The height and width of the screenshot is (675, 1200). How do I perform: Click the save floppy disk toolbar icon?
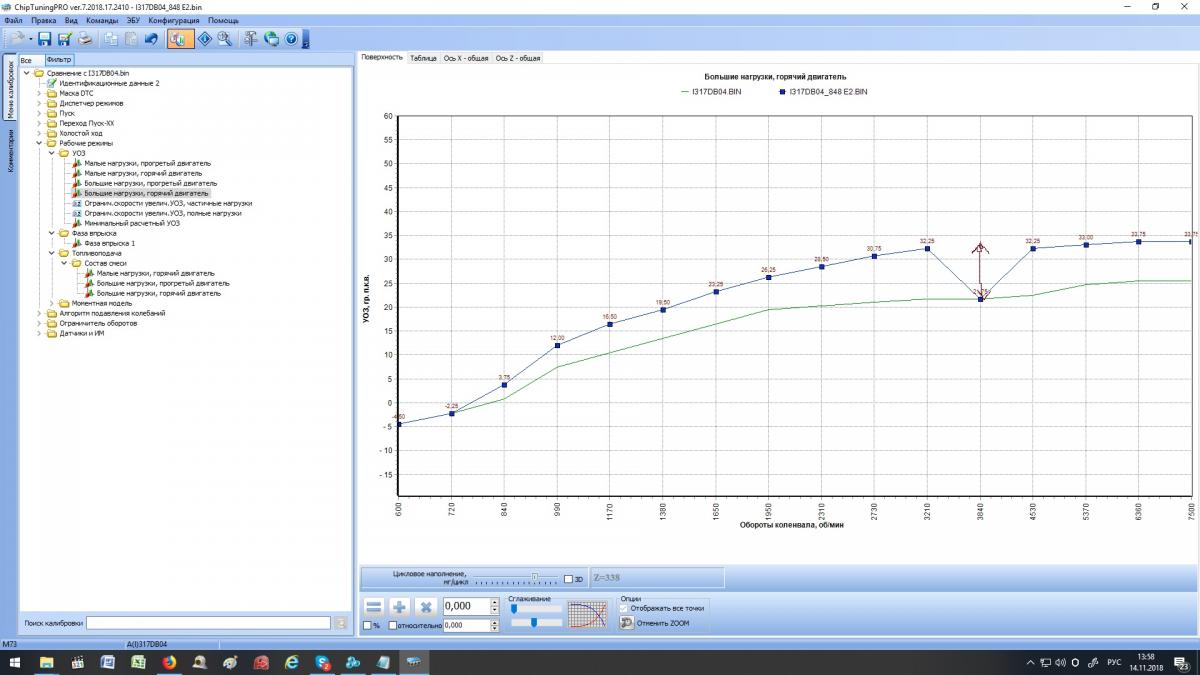point(44,39)
